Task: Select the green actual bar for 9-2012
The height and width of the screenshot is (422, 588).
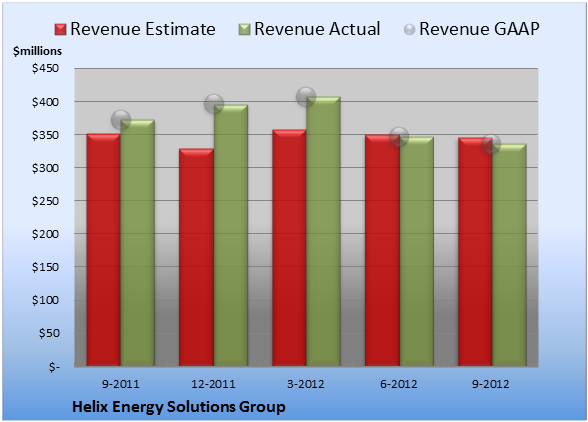Action: (509, 255)
